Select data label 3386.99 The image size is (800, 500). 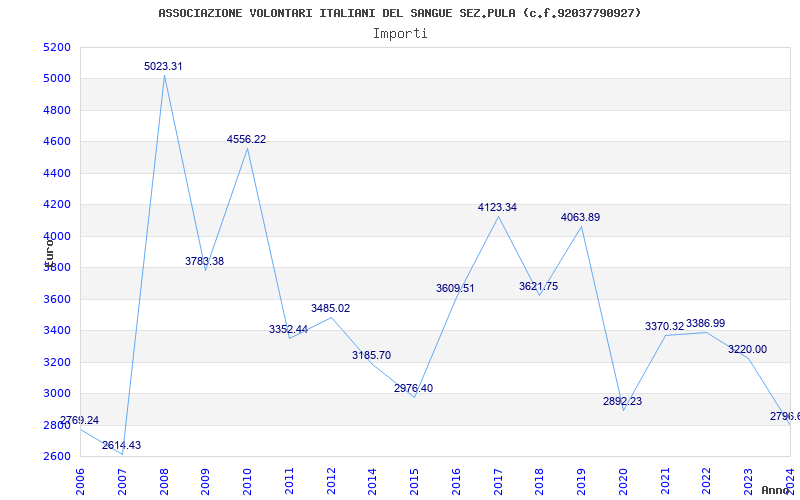coord(706,323)
